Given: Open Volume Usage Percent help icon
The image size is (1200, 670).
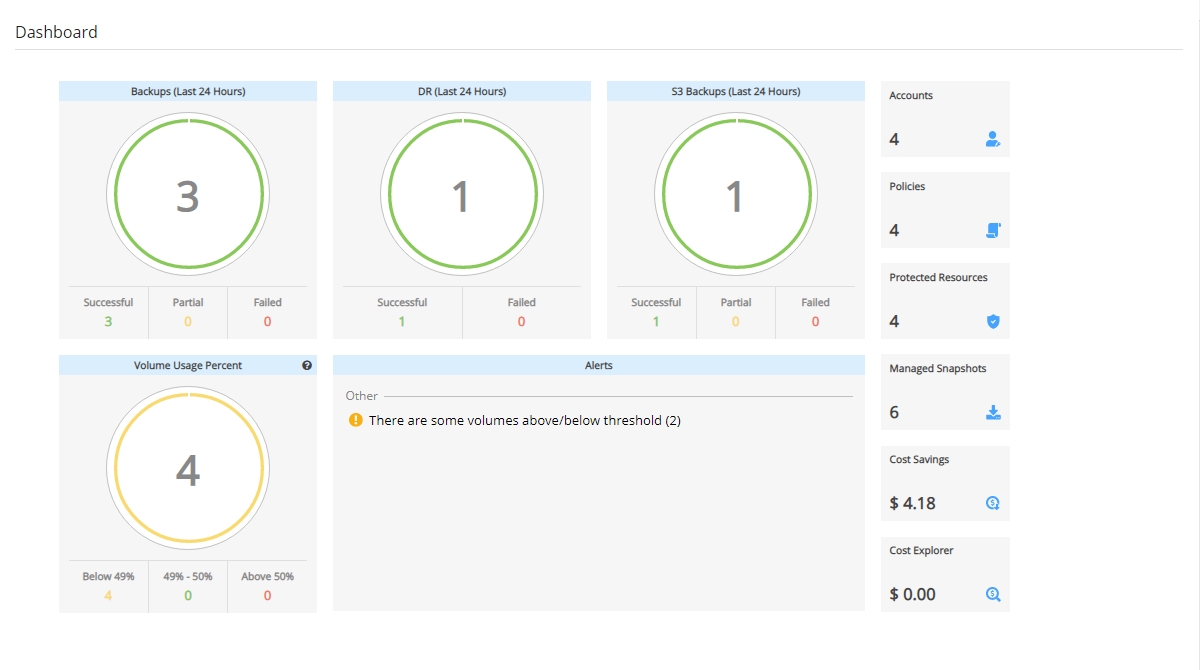Looking at the screenshot, I should pyautogui.click(x=307, y=366).
